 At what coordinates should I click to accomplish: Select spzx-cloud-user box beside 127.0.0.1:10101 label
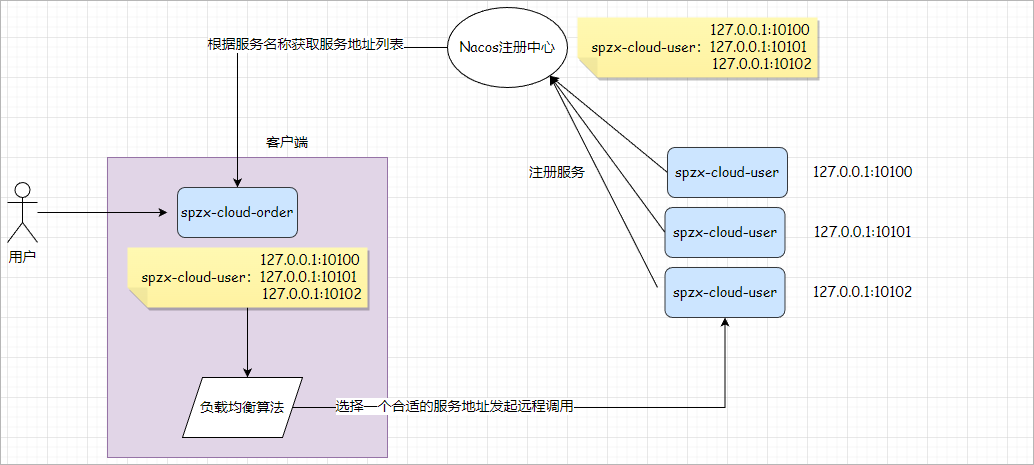coord(725,232)
